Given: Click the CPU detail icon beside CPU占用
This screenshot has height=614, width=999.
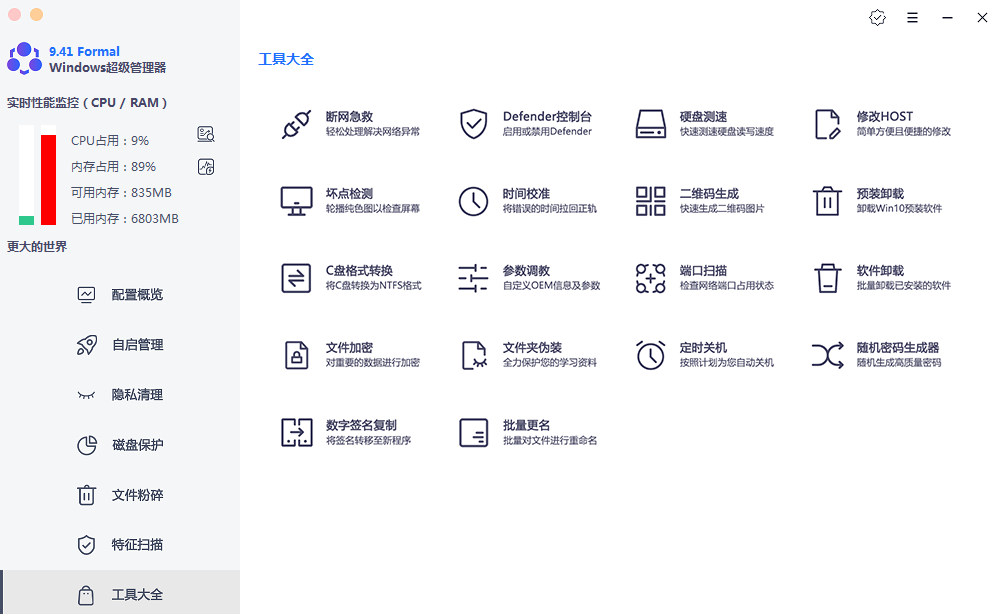Looking at the screenshot, I should 206,135.
